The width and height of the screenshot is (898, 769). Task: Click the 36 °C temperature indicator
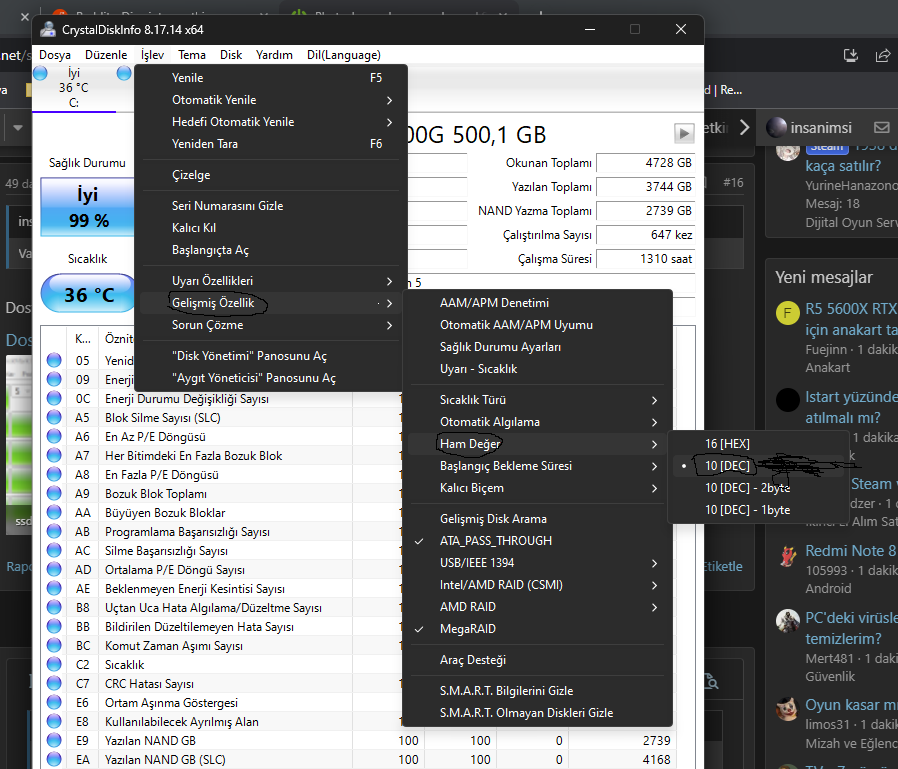[87, 295]
